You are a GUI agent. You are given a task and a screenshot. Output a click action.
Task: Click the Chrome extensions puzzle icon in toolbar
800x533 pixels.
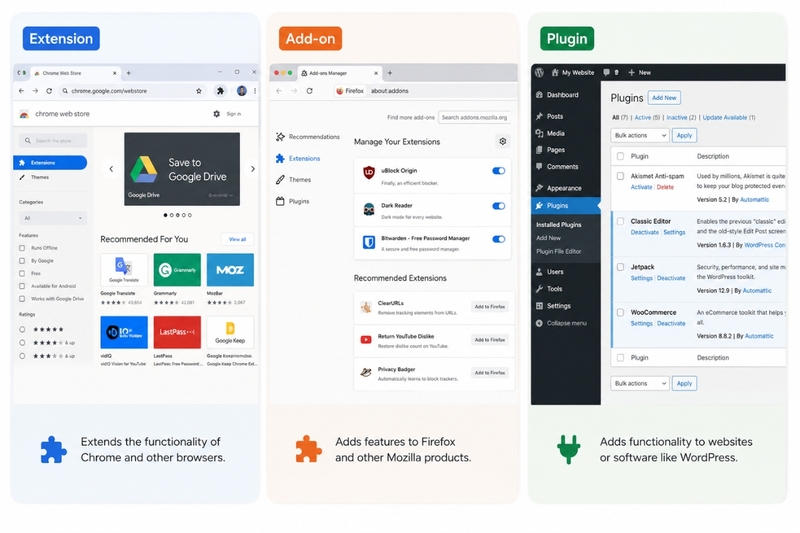click(220, 91)
